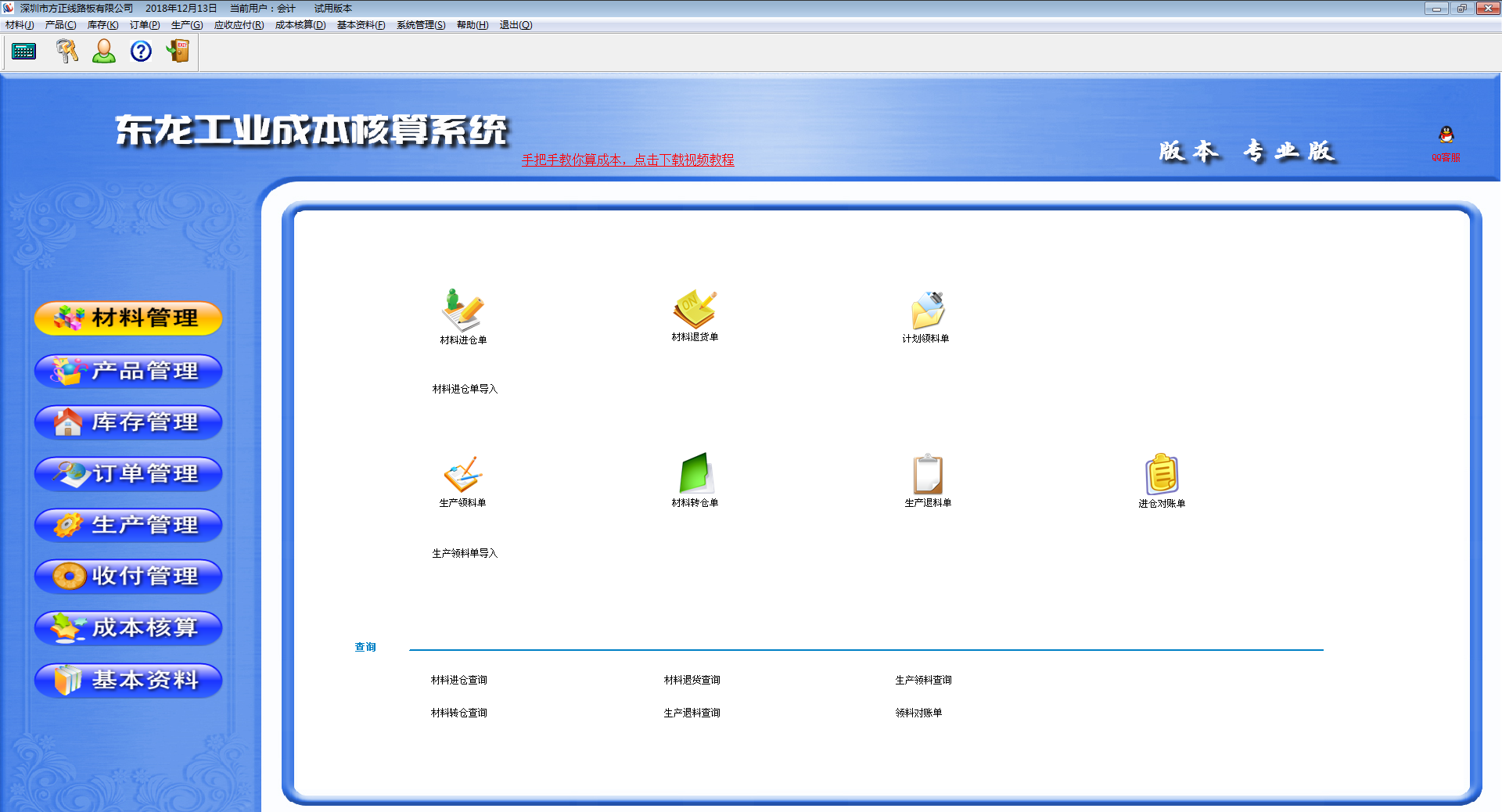Viewport: 1502px width, 812px height.
Task: Open the 领料对账单 query link
Action: [x=918, y=713]
